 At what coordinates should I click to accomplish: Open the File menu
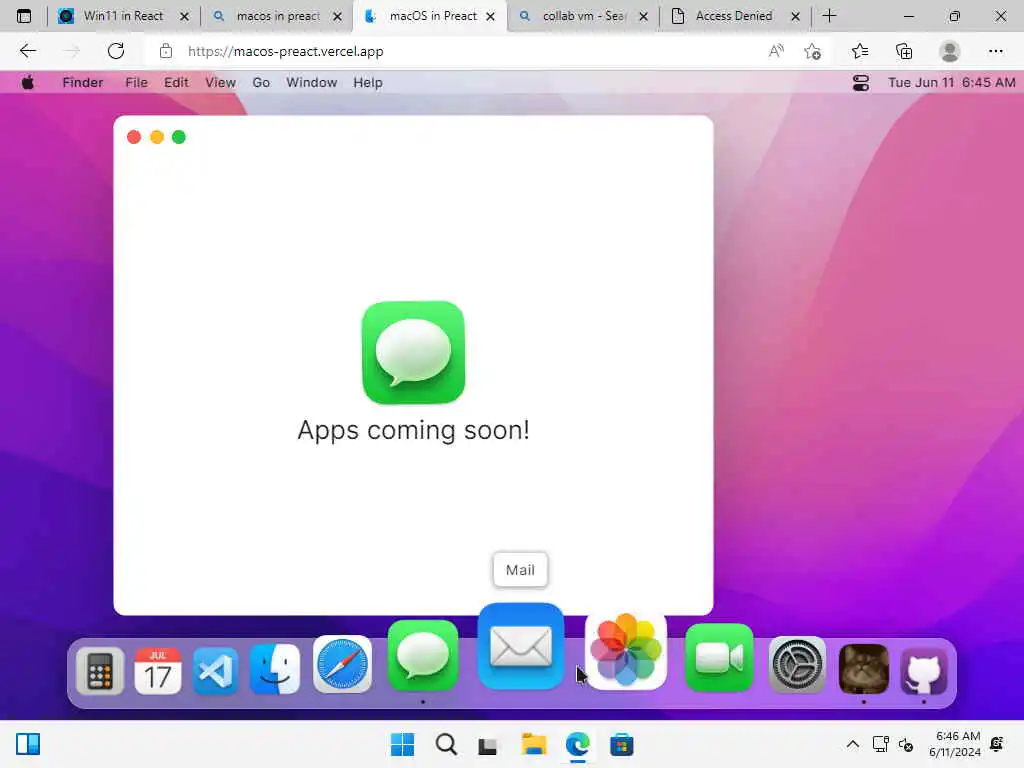(x=136, y=82)
